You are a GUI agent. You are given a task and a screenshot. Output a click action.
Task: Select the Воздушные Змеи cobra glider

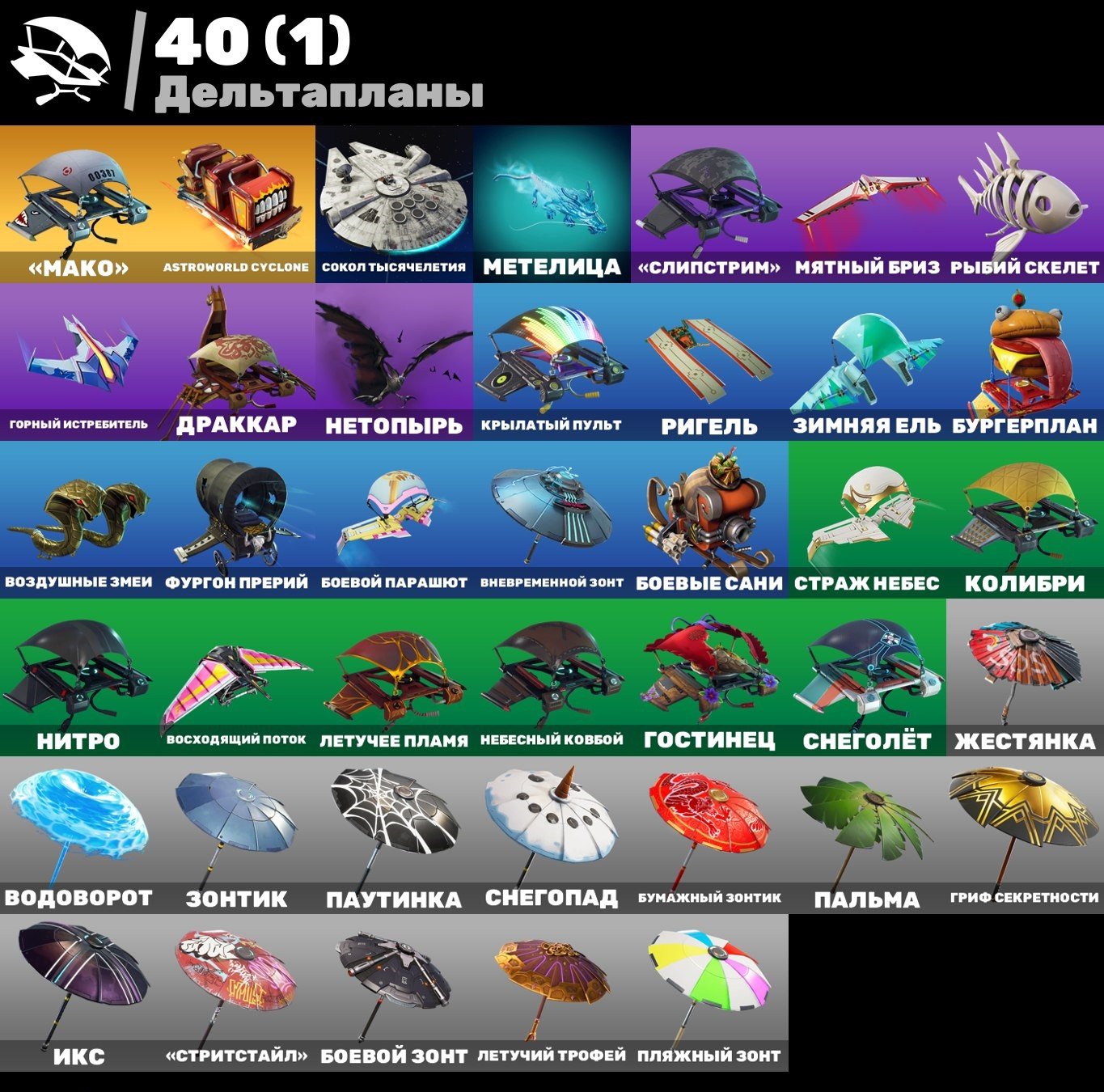78,519
